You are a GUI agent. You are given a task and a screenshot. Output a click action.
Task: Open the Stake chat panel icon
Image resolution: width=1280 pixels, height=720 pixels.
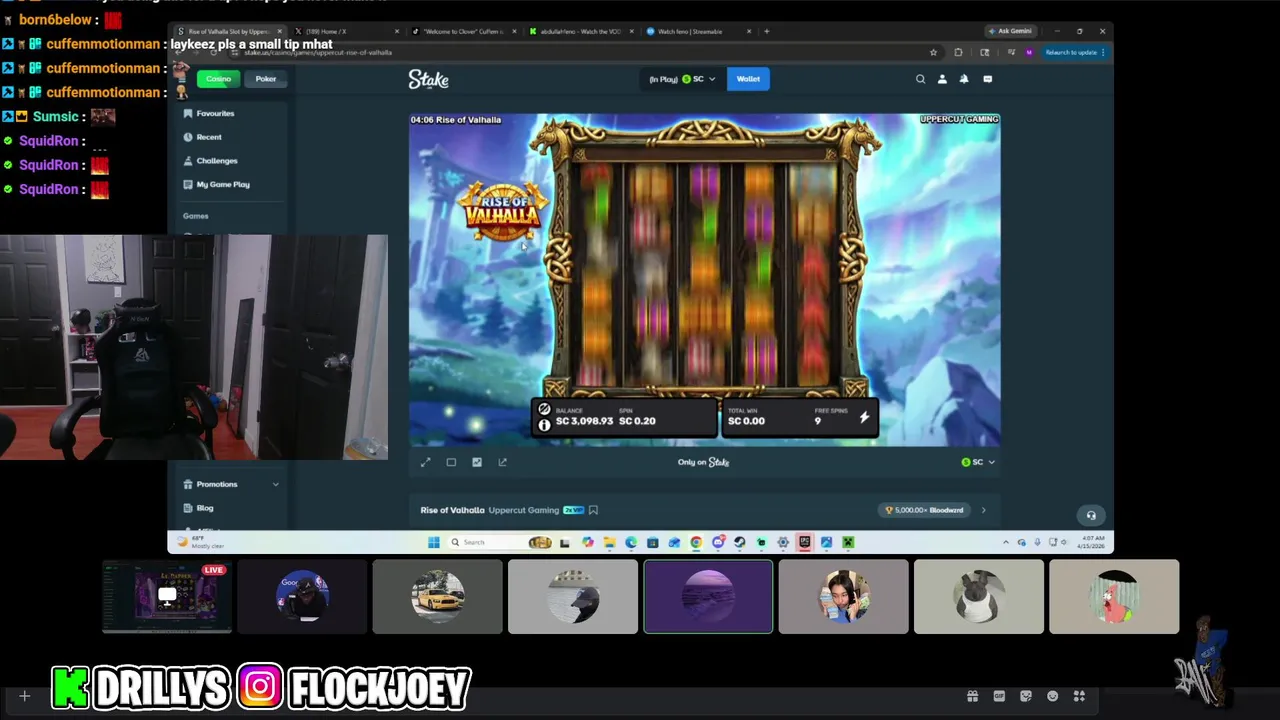(987, 79)
